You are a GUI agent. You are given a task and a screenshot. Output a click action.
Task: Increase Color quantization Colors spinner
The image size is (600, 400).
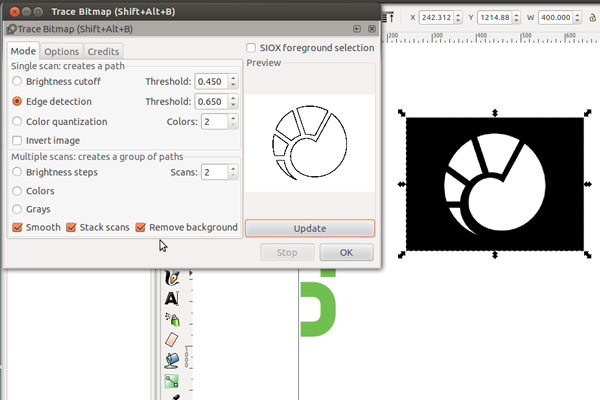pos(233,118)
